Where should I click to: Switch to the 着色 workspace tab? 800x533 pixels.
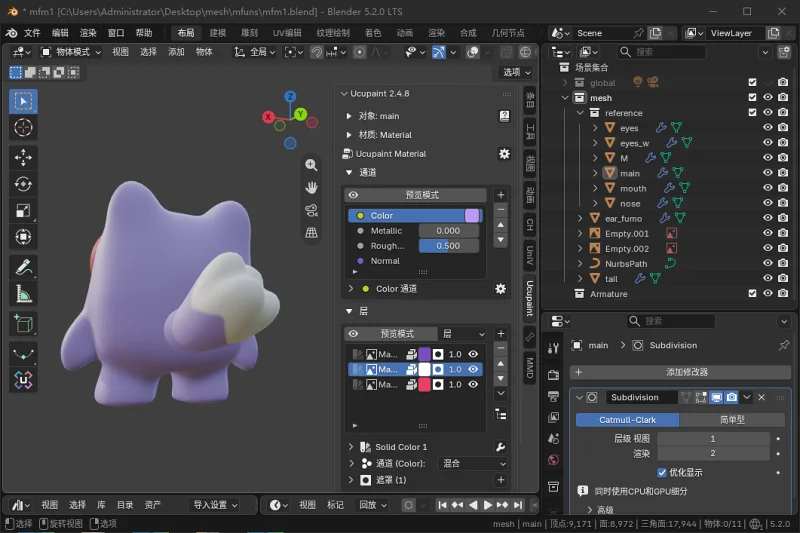click(373, 33)
